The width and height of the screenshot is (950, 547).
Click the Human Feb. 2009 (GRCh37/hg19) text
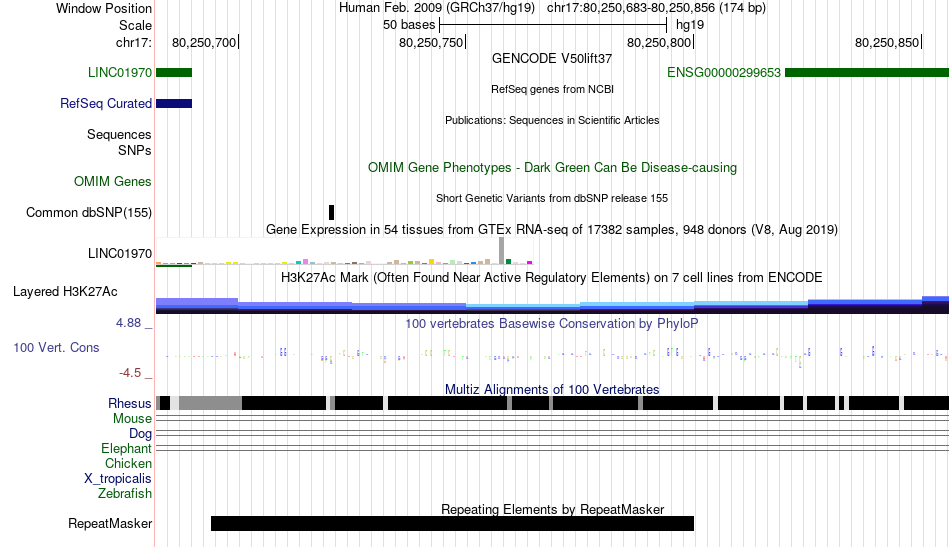point(437,8)
